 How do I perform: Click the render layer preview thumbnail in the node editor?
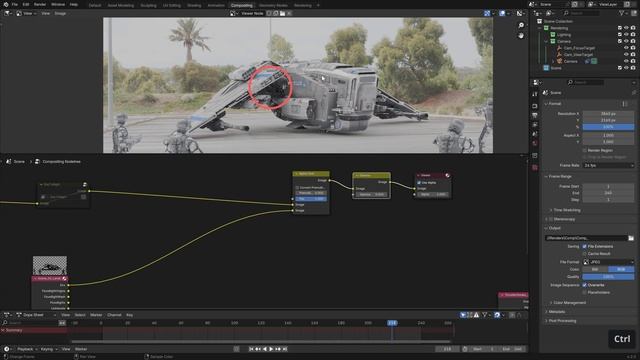tap(50, 266)
